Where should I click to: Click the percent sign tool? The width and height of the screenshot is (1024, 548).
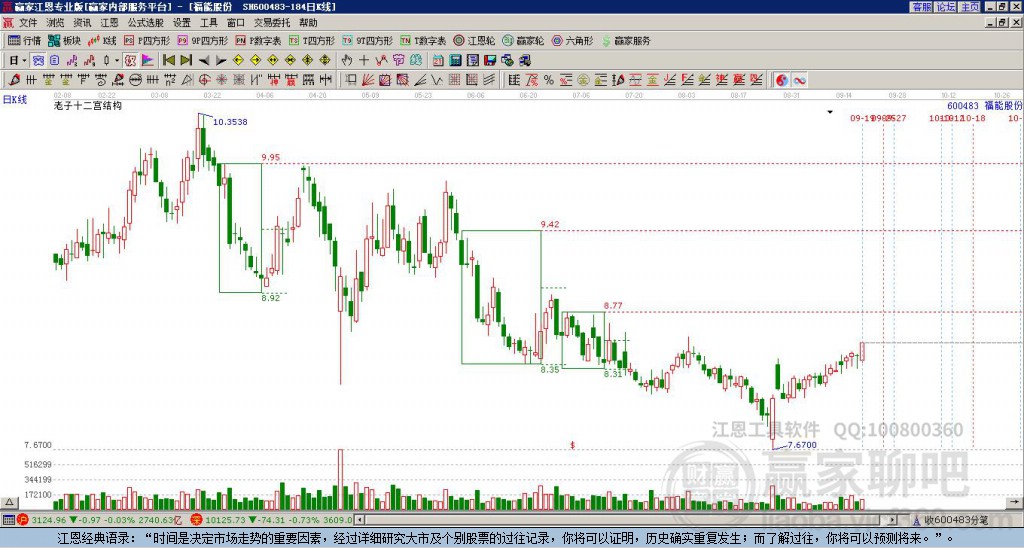pos(549,80)
